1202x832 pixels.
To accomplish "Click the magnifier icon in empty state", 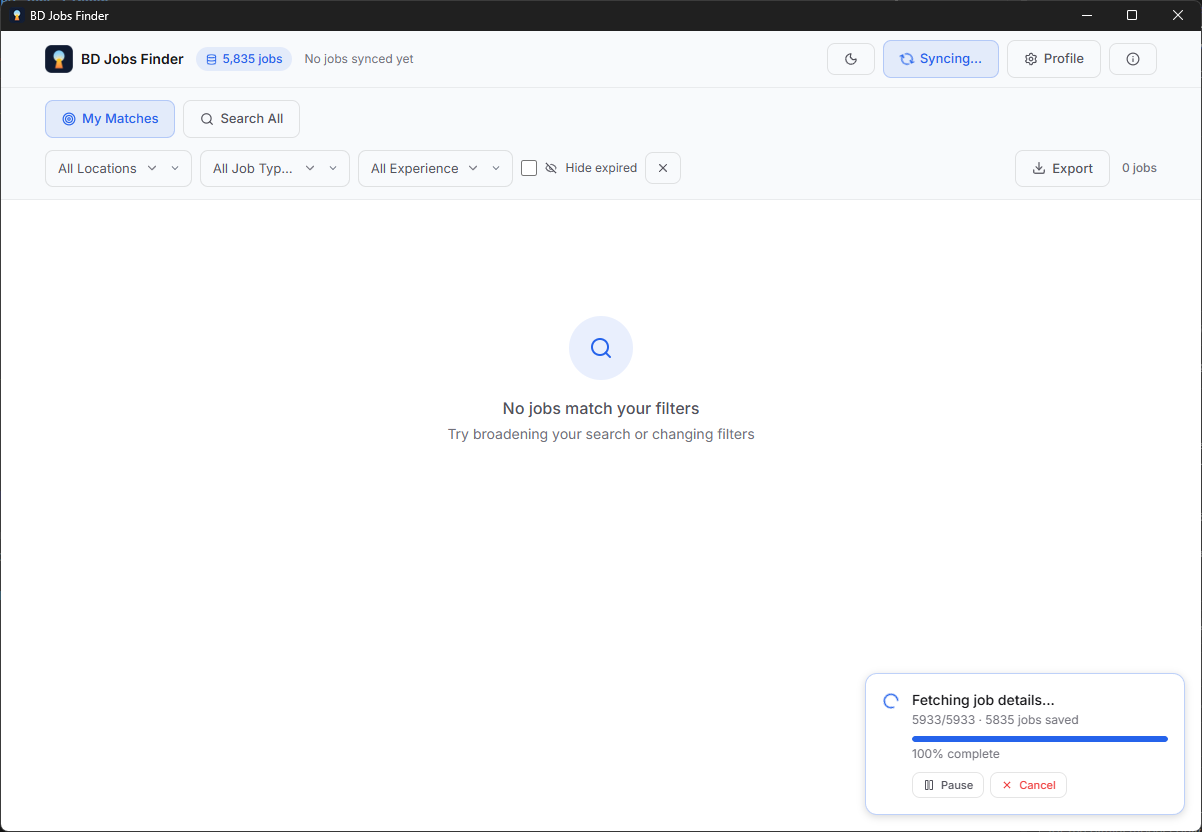I will (x=601, y=348).
